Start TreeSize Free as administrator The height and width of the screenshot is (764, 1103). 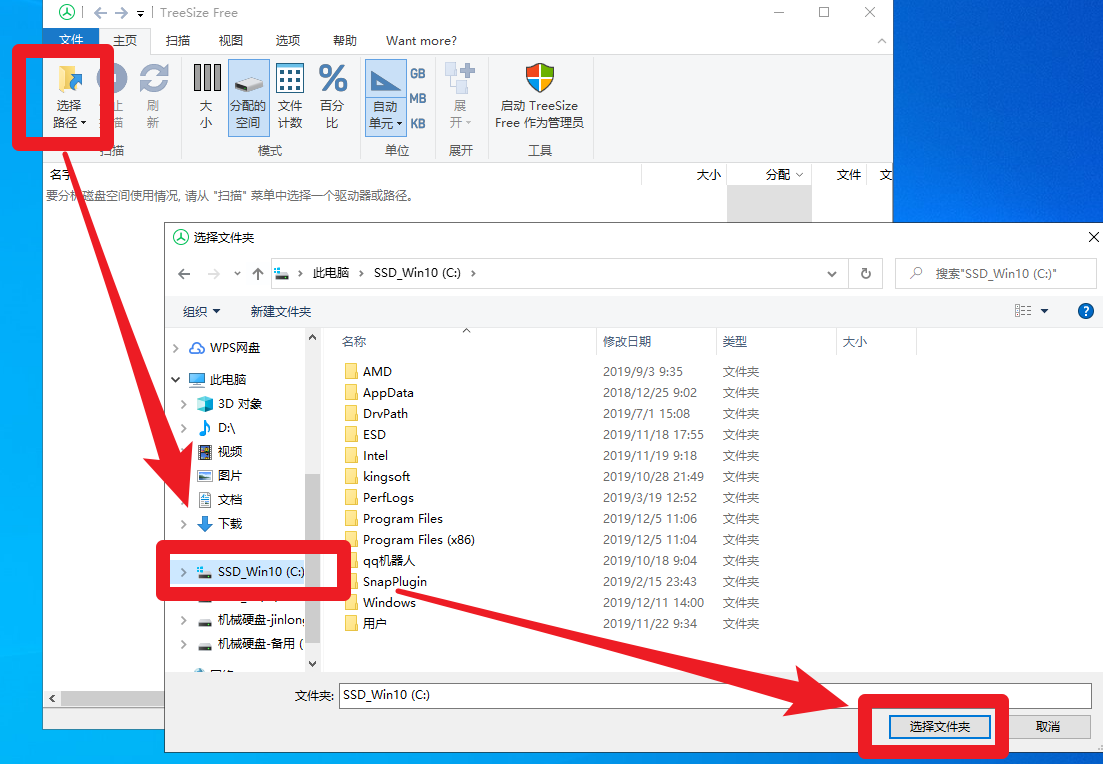[540, 96]
